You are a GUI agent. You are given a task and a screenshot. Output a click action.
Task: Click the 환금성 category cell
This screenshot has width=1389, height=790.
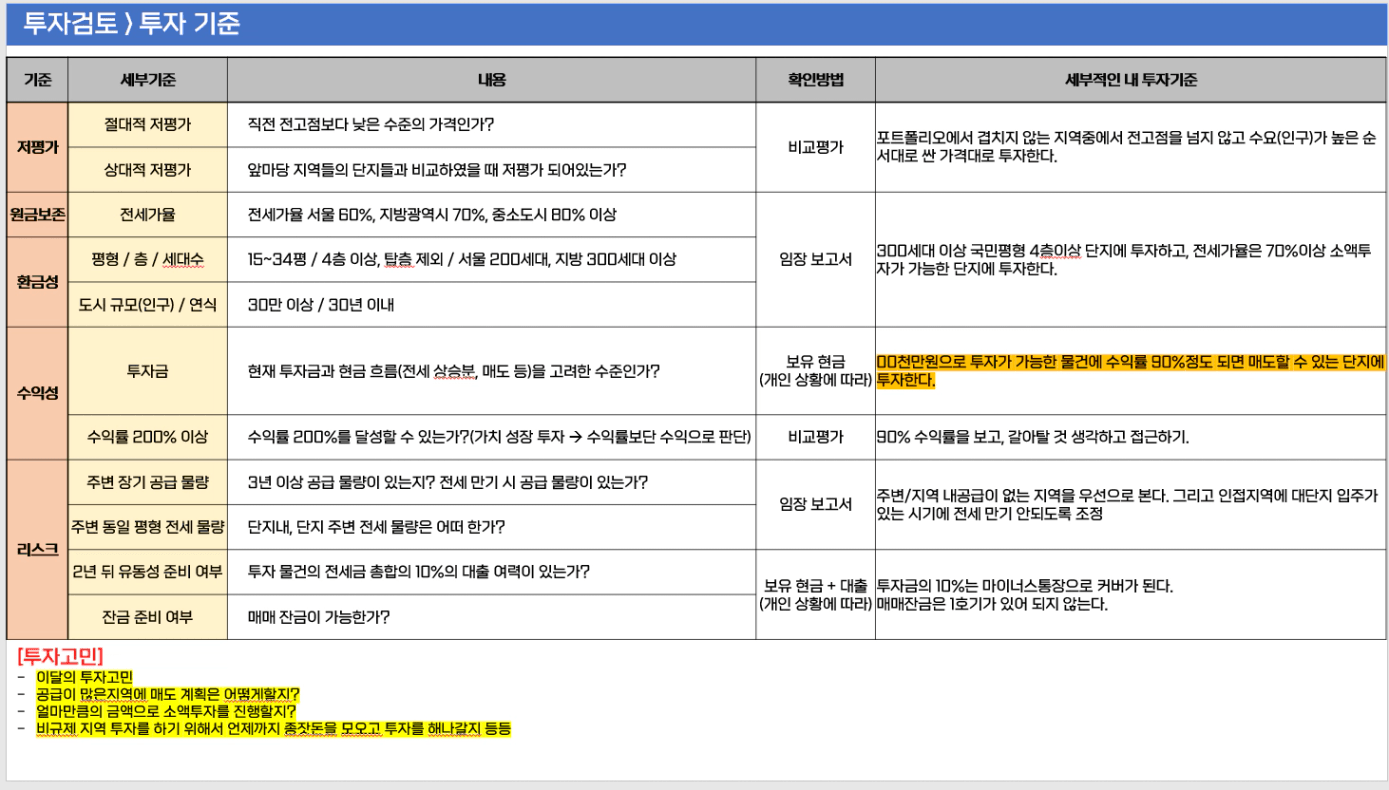[x=37, y=282]
